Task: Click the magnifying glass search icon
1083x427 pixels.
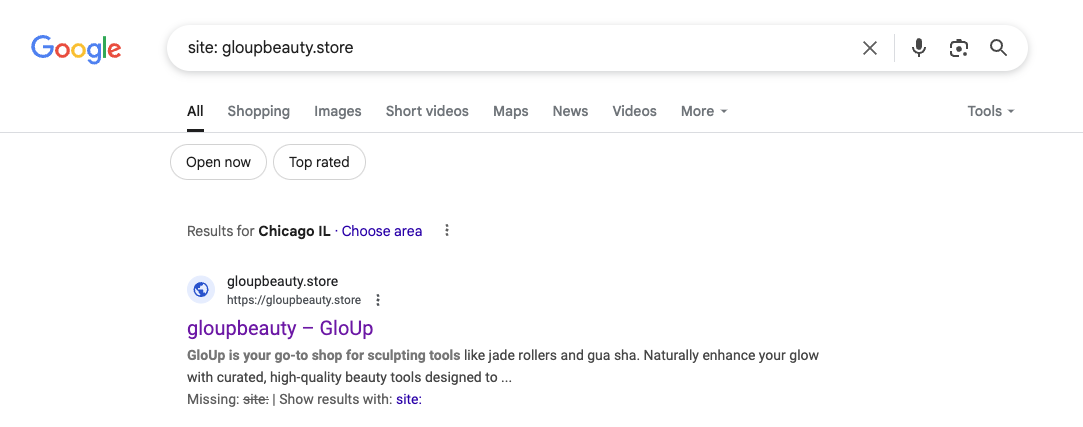Action: pos(998,48)
